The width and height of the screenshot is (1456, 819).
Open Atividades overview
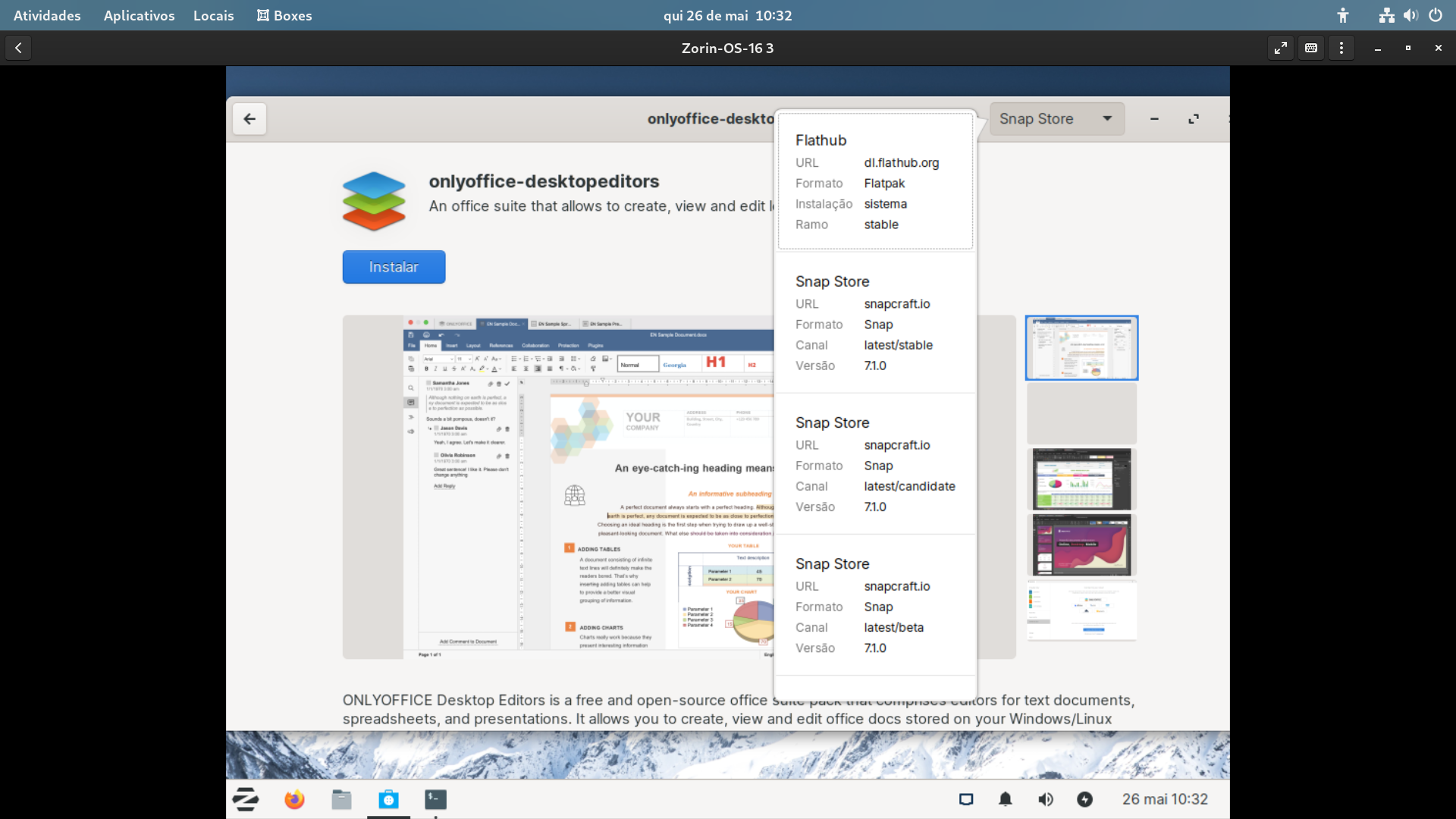point(47,15)
